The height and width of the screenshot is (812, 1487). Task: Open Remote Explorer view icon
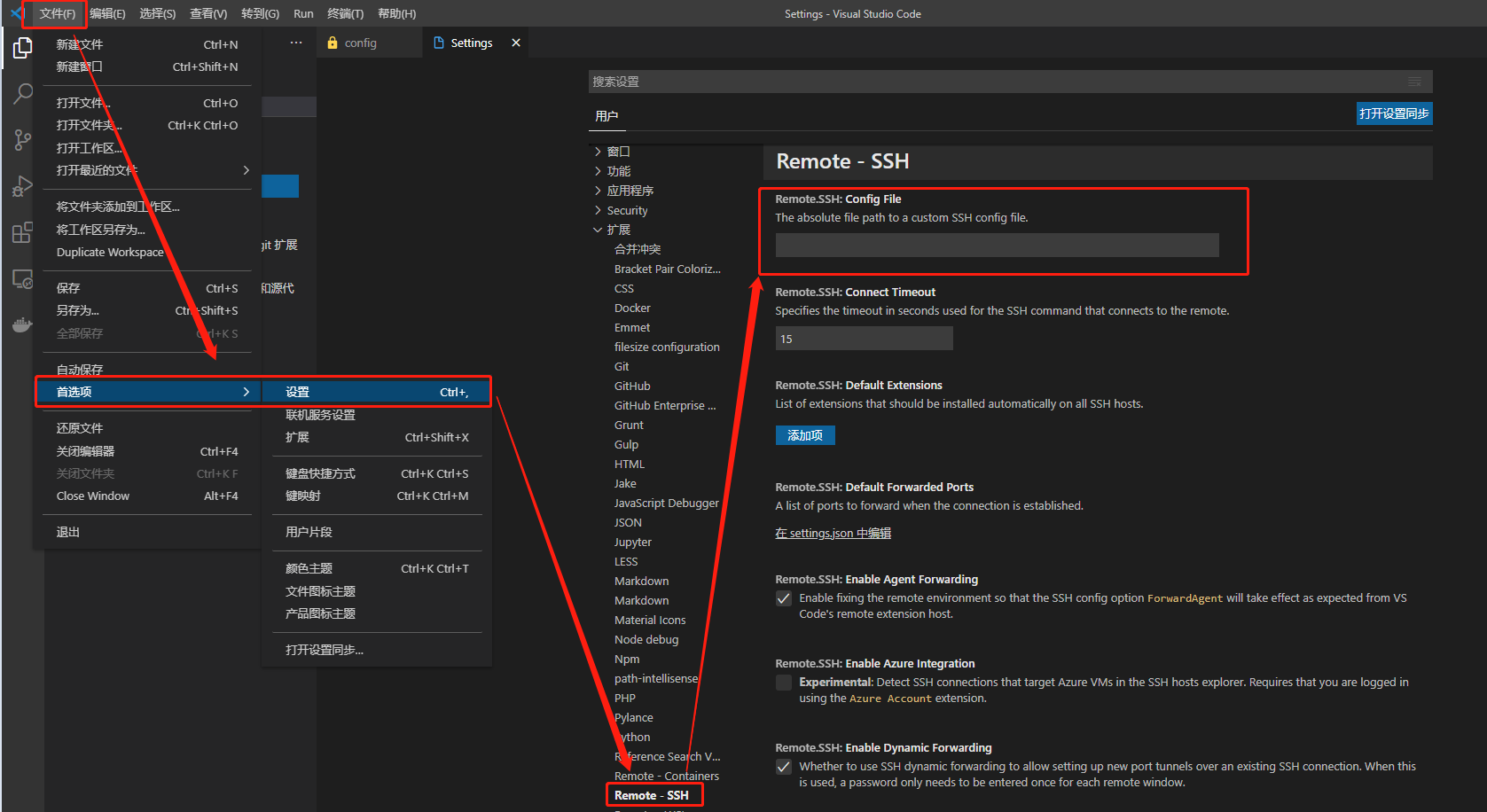tap(22, 279)
